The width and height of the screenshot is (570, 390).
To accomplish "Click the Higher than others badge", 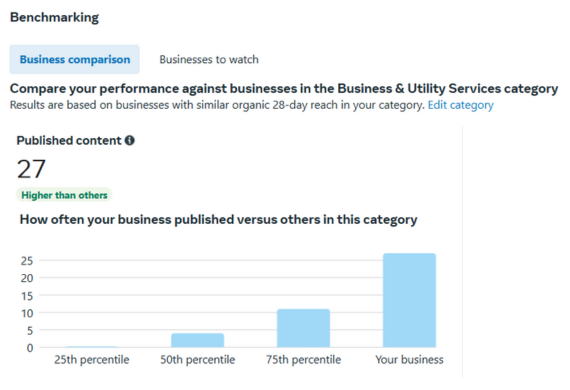I will point(64,195).
